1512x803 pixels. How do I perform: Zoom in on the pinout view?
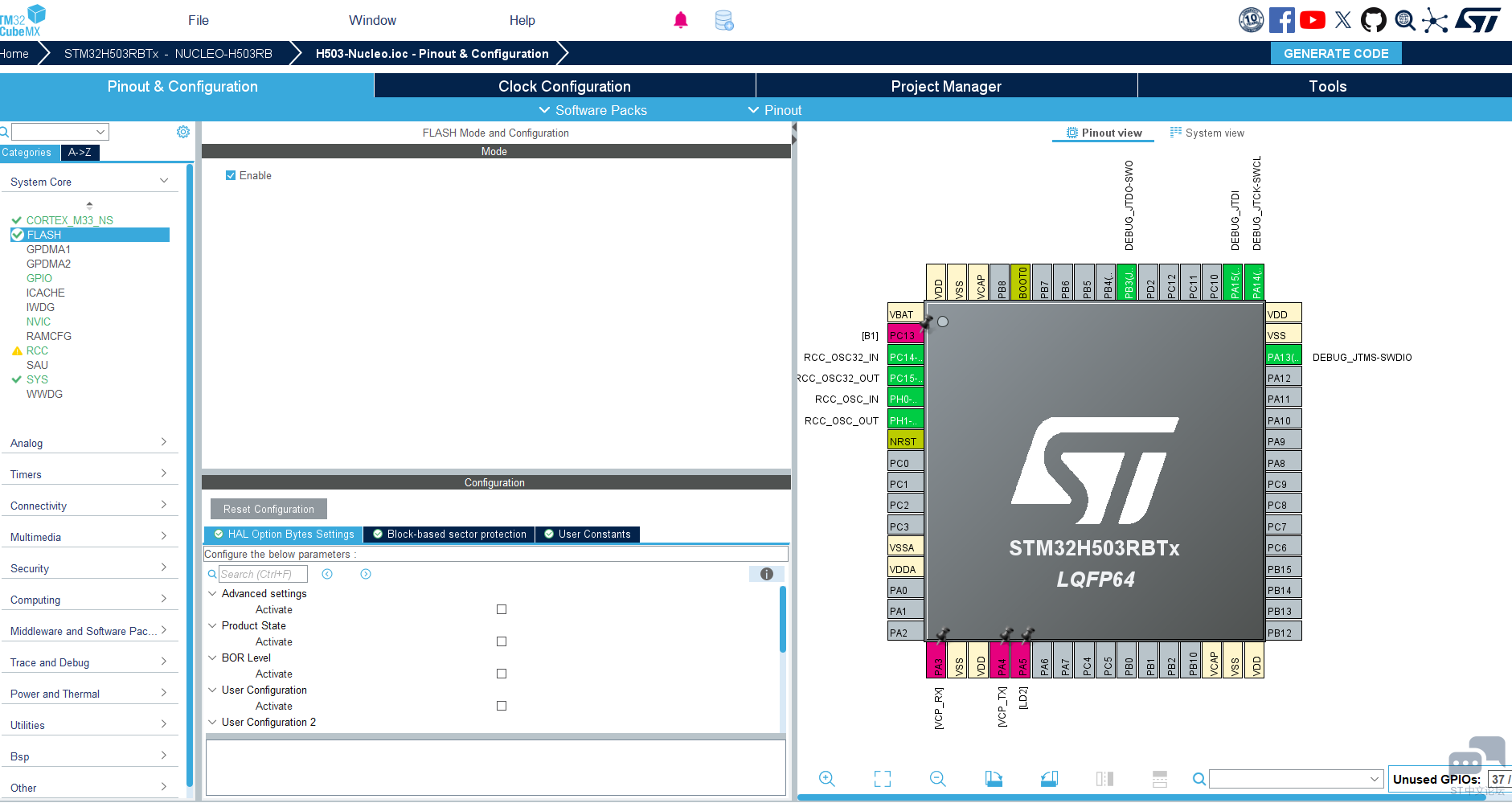point(827,778)
